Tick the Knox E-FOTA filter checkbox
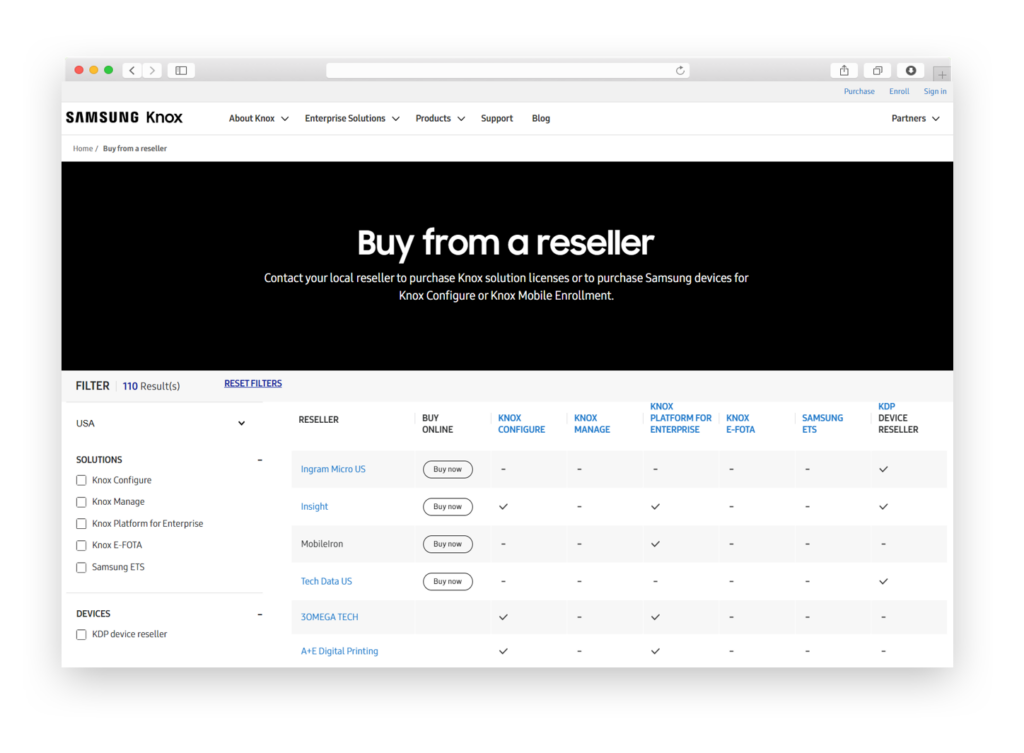The image size is (1024, 753). coord(81,545)
